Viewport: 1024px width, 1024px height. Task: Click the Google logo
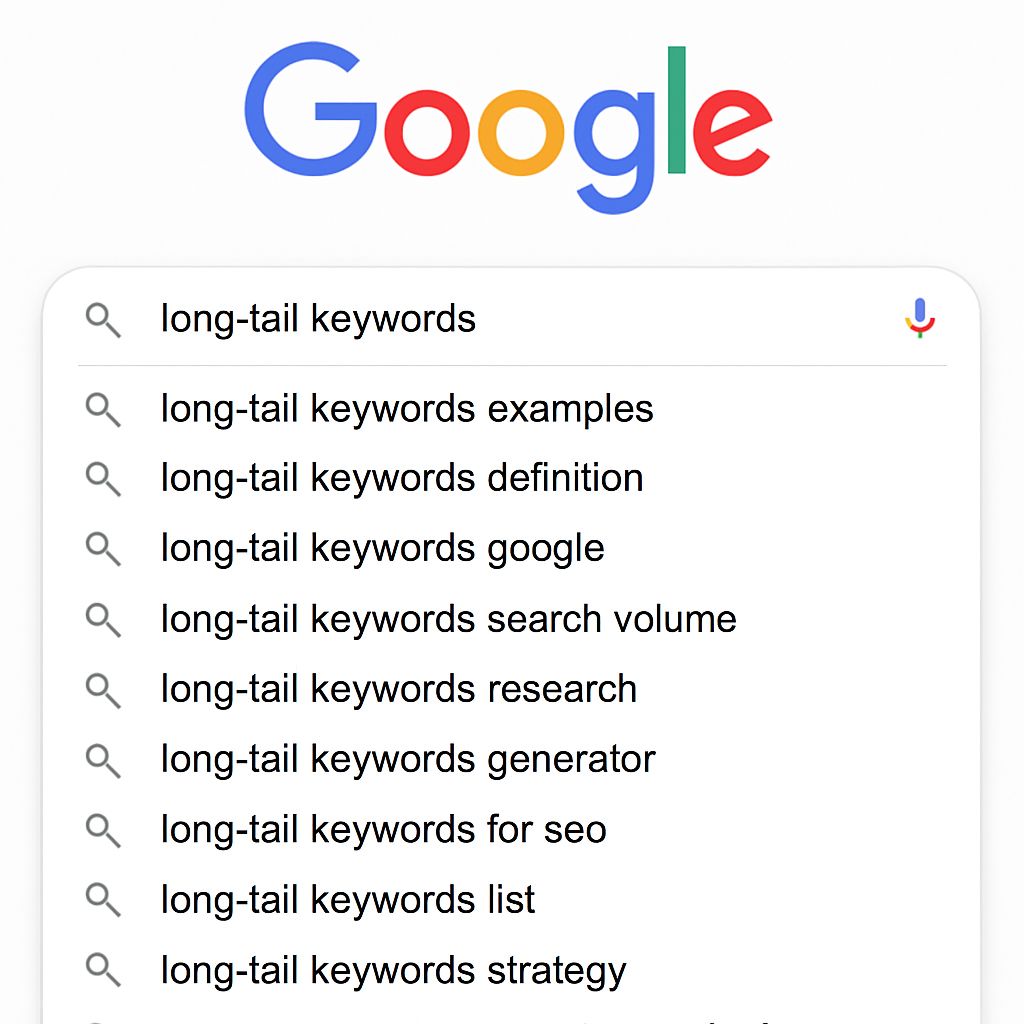[x=512, y=122]
